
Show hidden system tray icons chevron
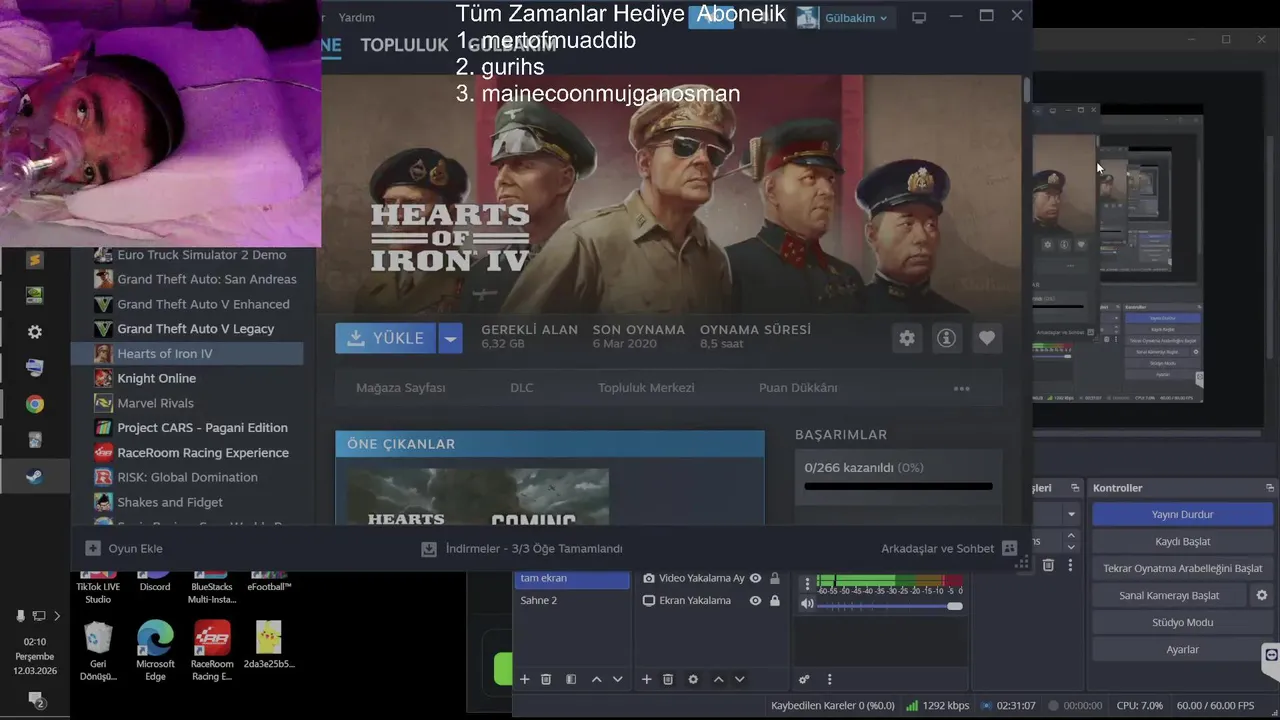point(57,616)
